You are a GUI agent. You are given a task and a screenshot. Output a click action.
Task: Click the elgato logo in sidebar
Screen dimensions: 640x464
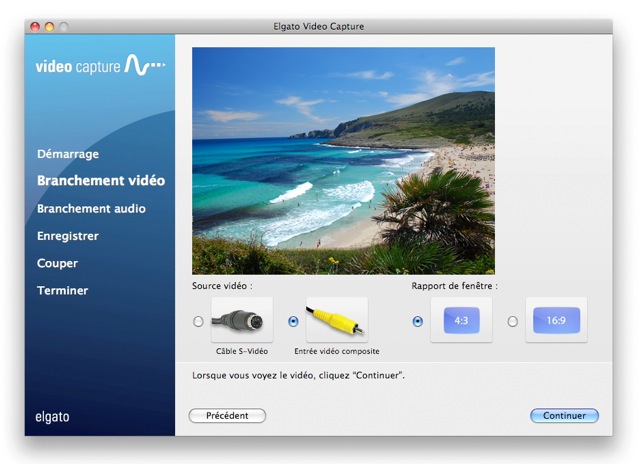tap(52, 417)
